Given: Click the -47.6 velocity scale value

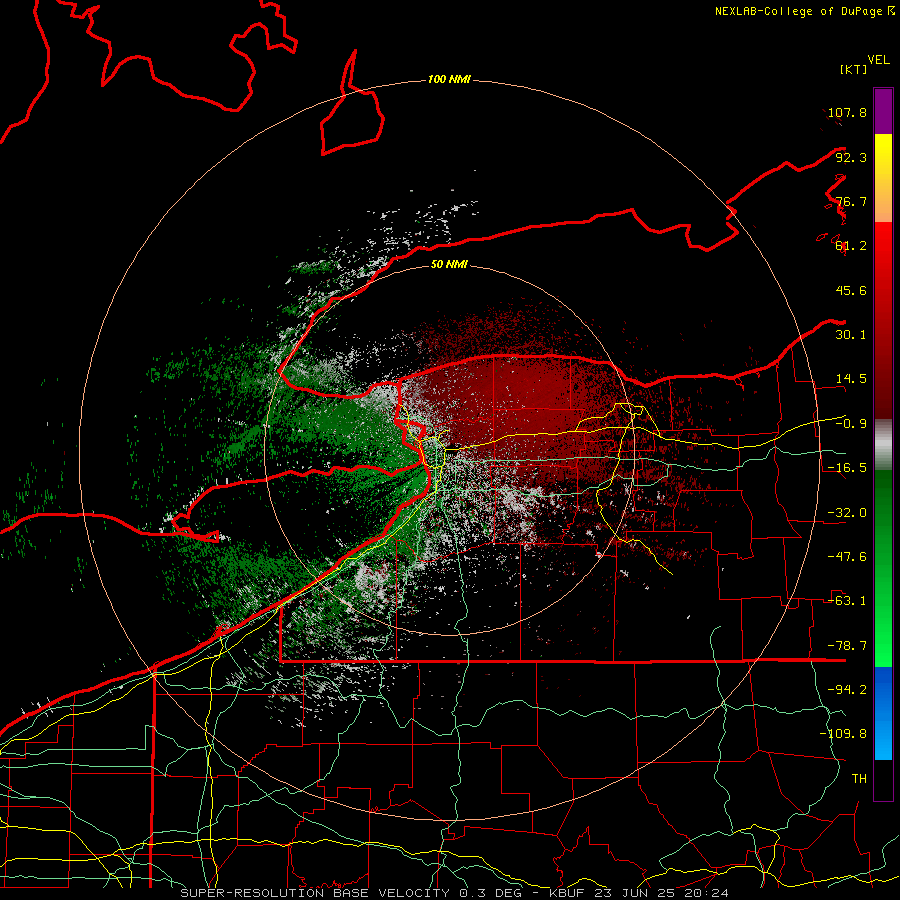Looking at the screenshot, I should point(847,557).
